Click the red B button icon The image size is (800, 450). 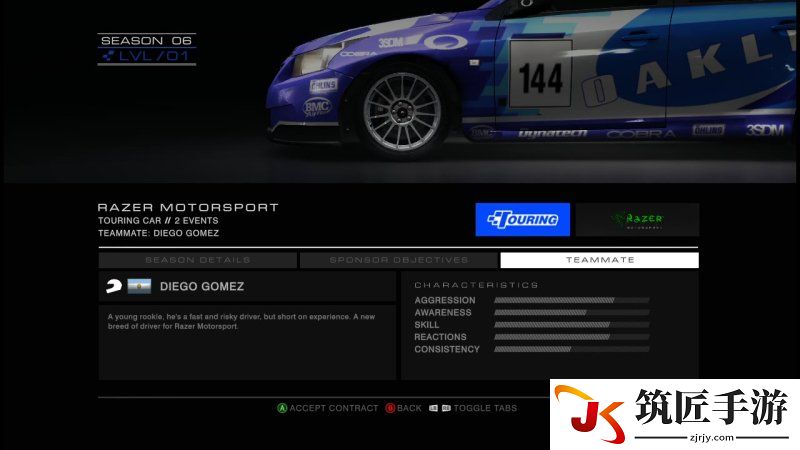pos(390,408)
